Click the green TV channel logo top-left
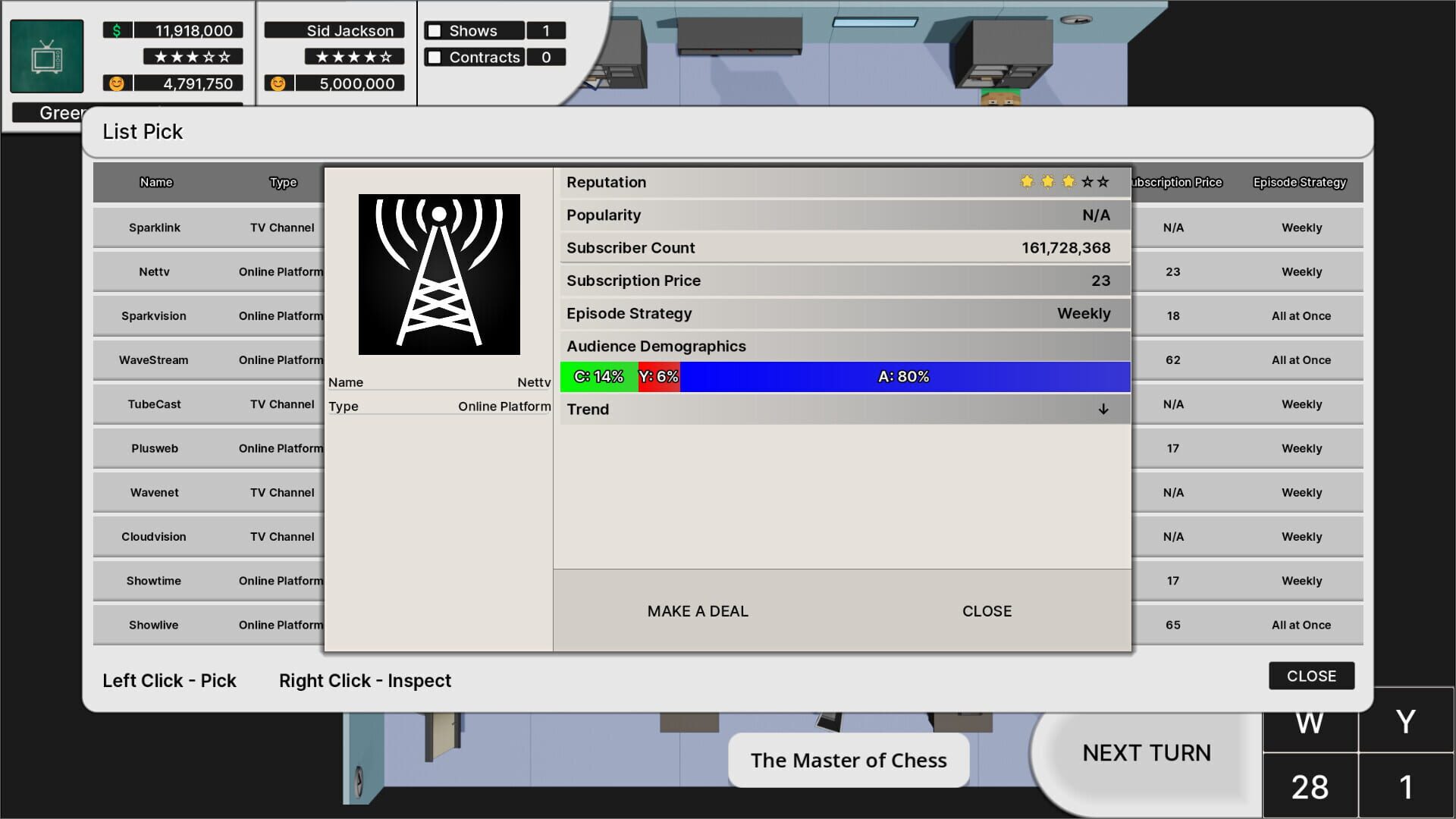Image resolution: width=1456 pixels, height=819 pixels. pos(46,57)
